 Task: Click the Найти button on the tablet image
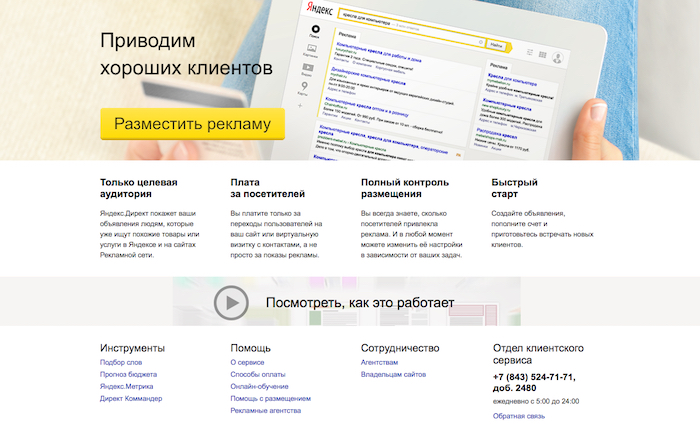[x=496, y=45]
